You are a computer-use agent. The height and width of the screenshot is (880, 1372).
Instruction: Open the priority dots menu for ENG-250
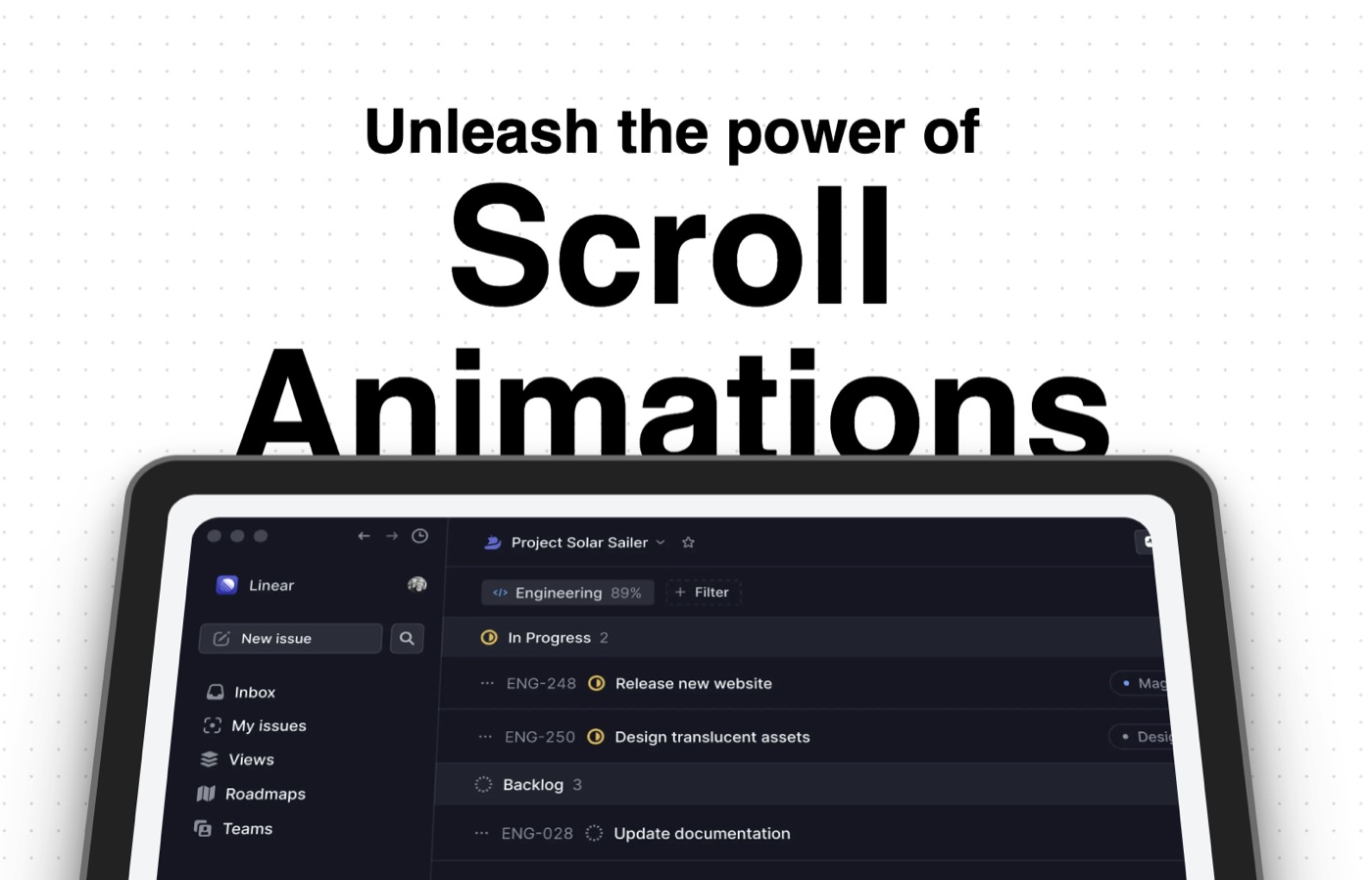click(484, 737)
